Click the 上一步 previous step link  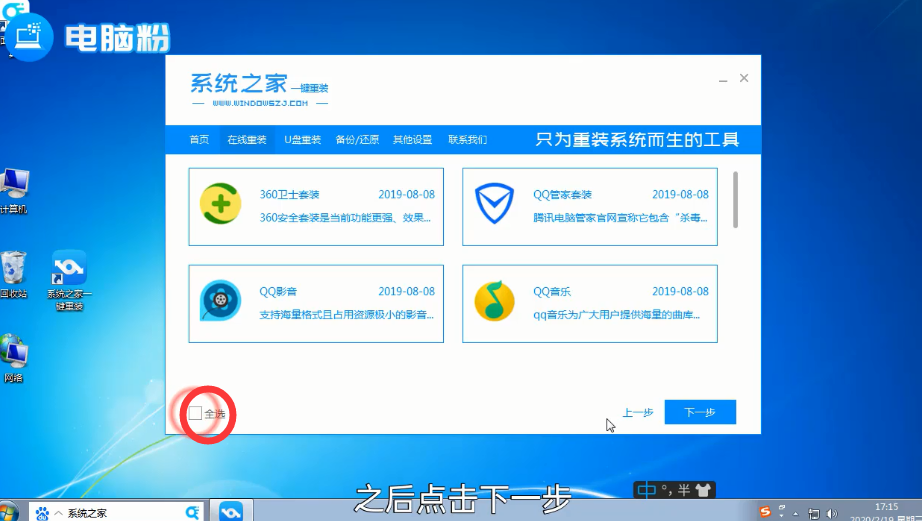638,413
